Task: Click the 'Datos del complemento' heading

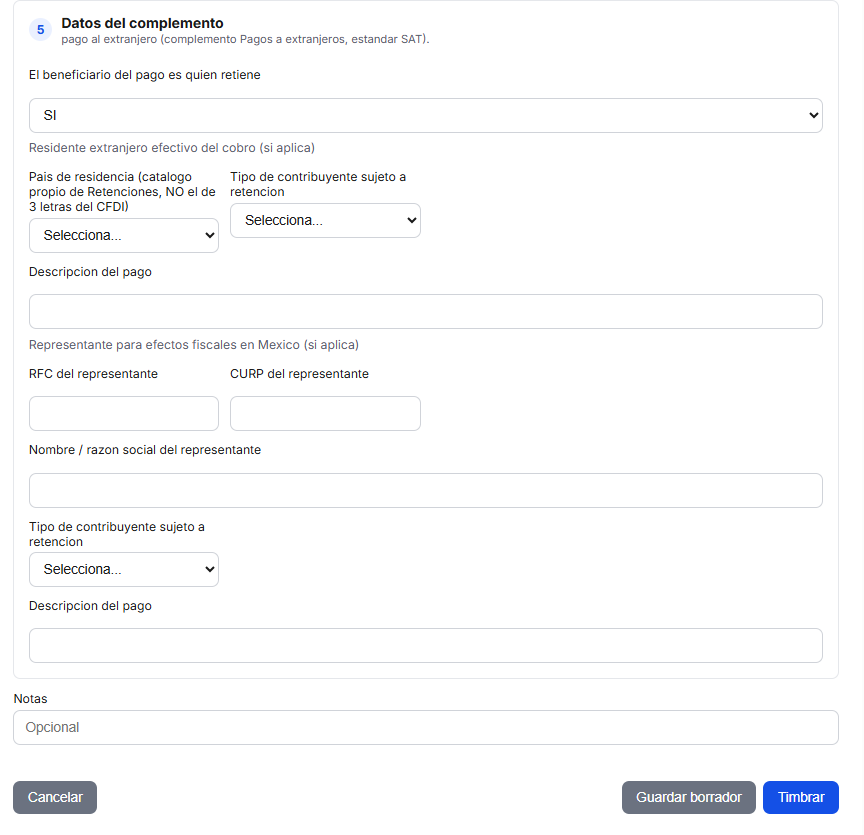Action: pos(142,23)
